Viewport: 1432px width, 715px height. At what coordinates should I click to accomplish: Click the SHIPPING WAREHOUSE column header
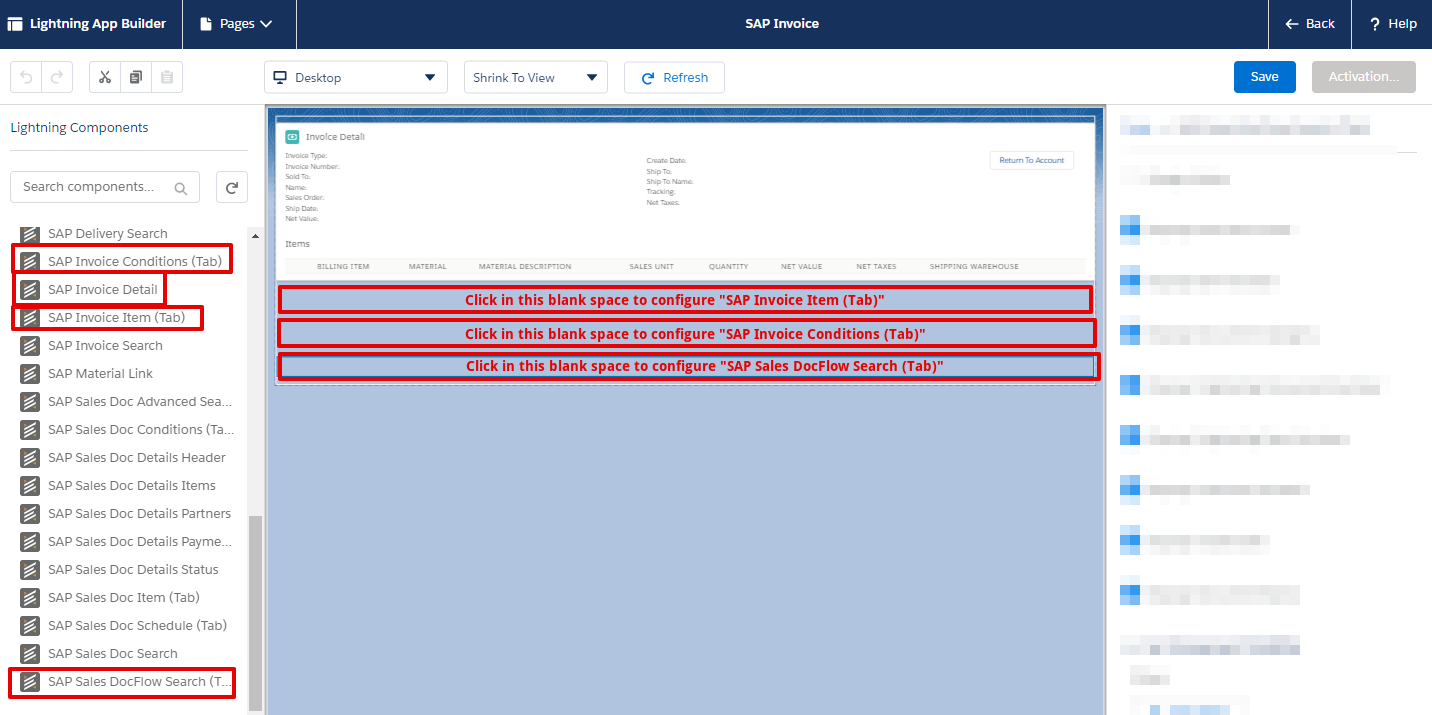(x=974, y=267)
